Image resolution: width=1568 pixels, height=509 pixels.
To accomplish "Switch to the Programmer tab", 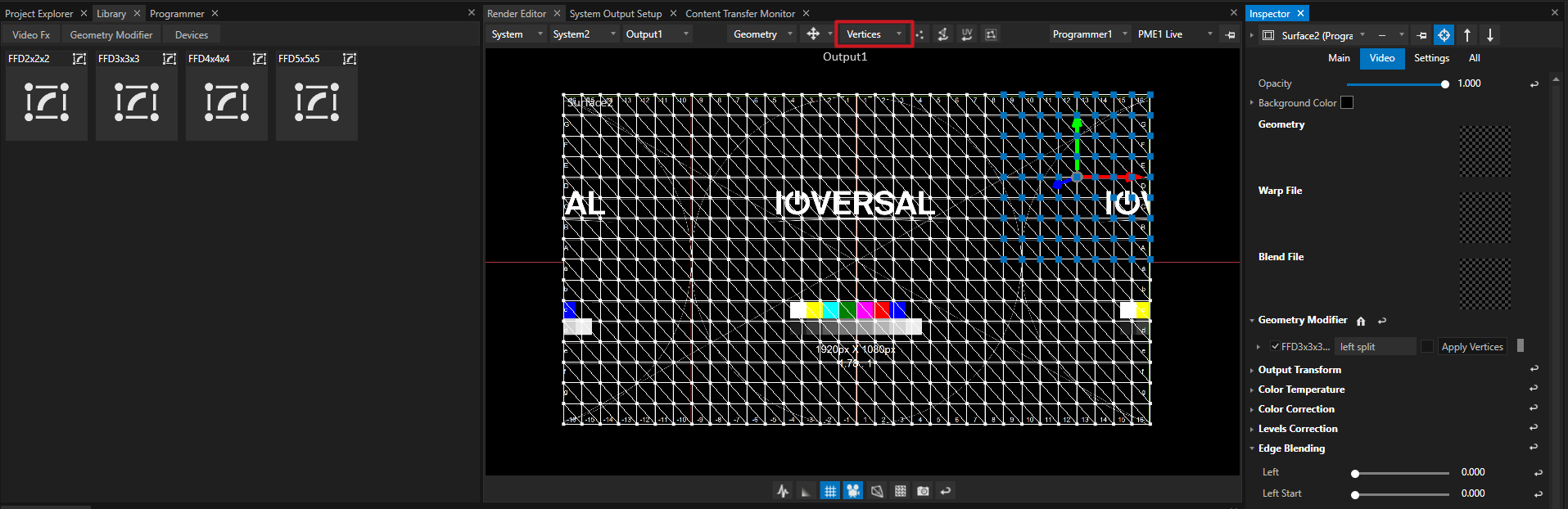I will [x=177, y=13].
